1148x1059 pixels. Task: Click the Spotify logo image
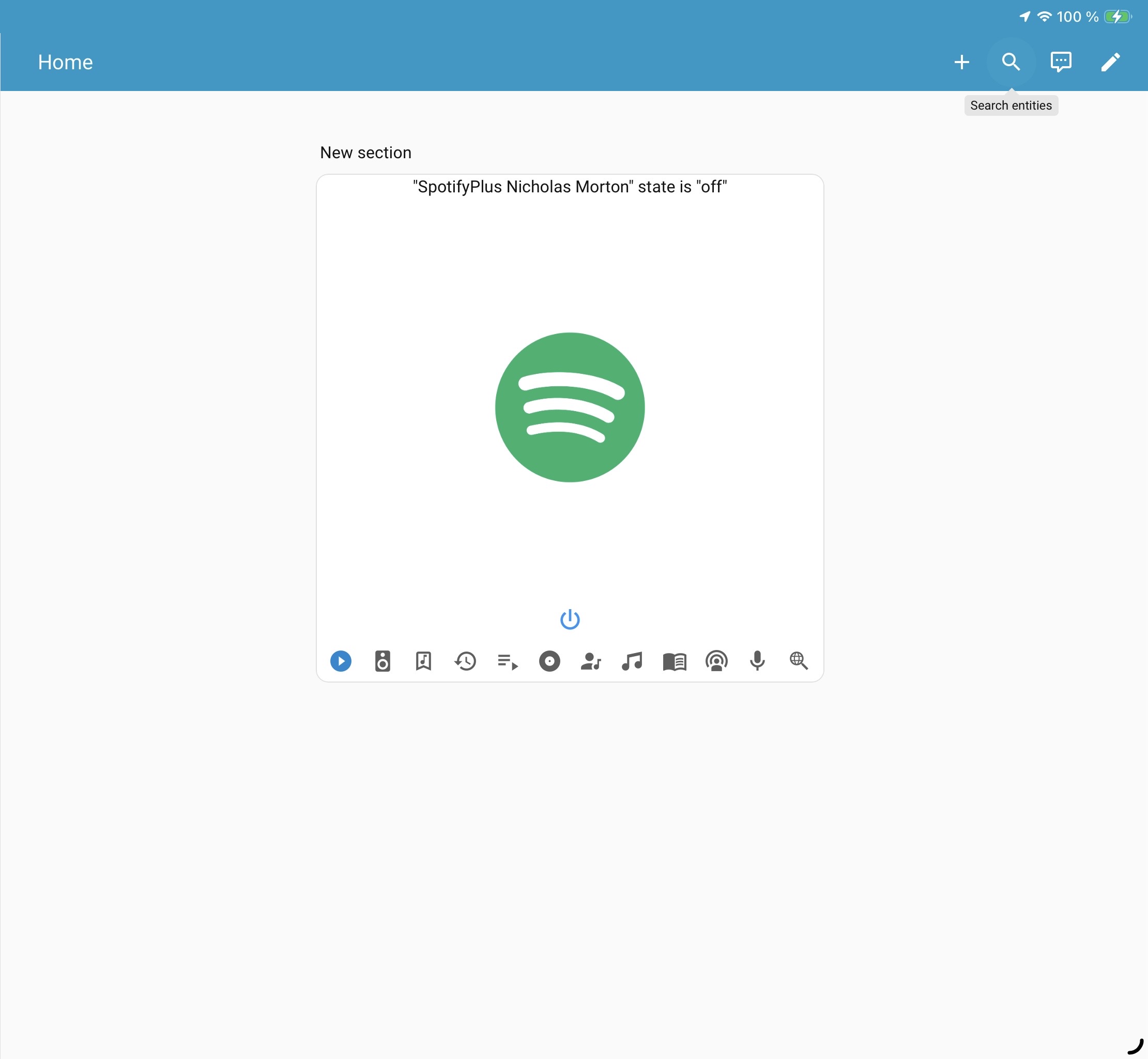click(x=570, y=407)
